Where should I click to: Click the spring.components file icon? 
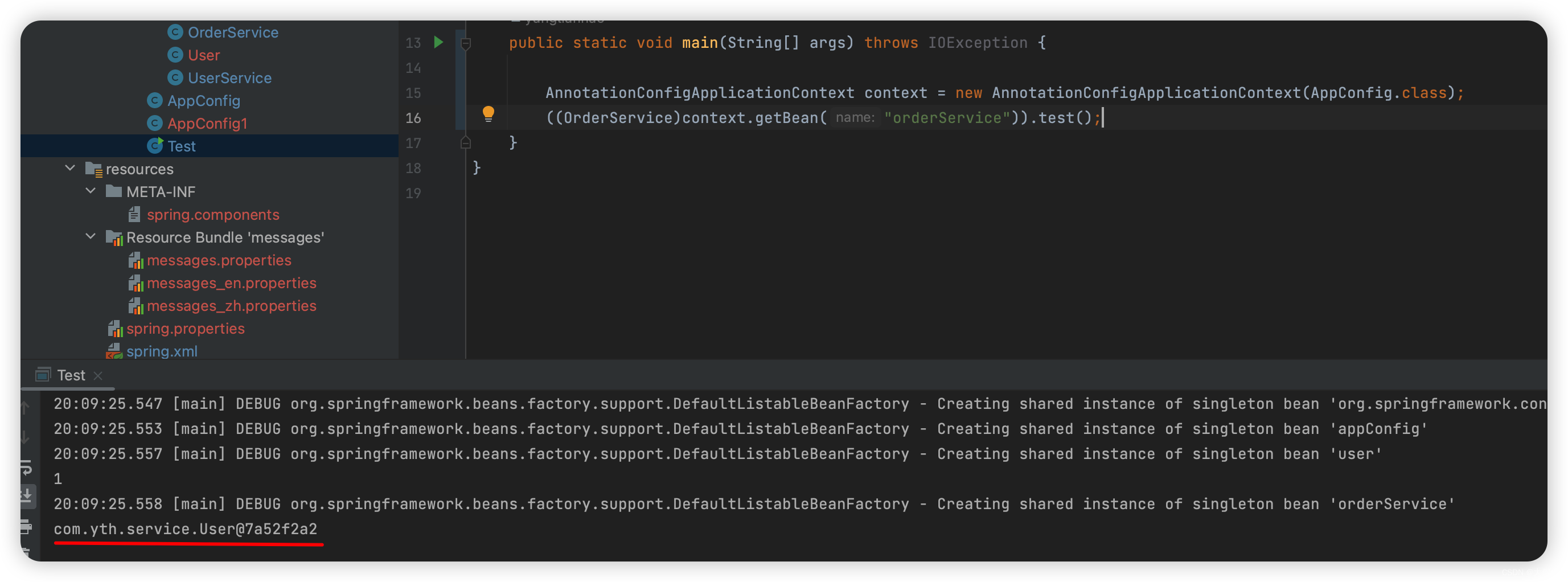(x=134, y=214)
